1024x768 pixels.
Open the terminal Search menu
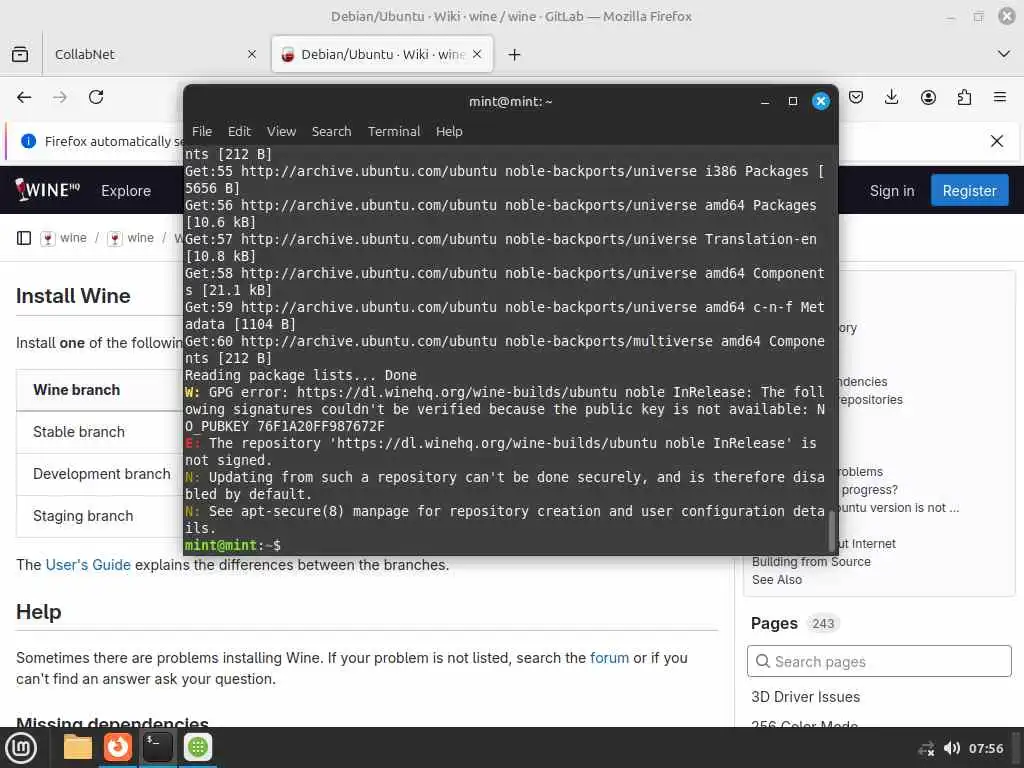pyautogui.click(x=331, y=131)
